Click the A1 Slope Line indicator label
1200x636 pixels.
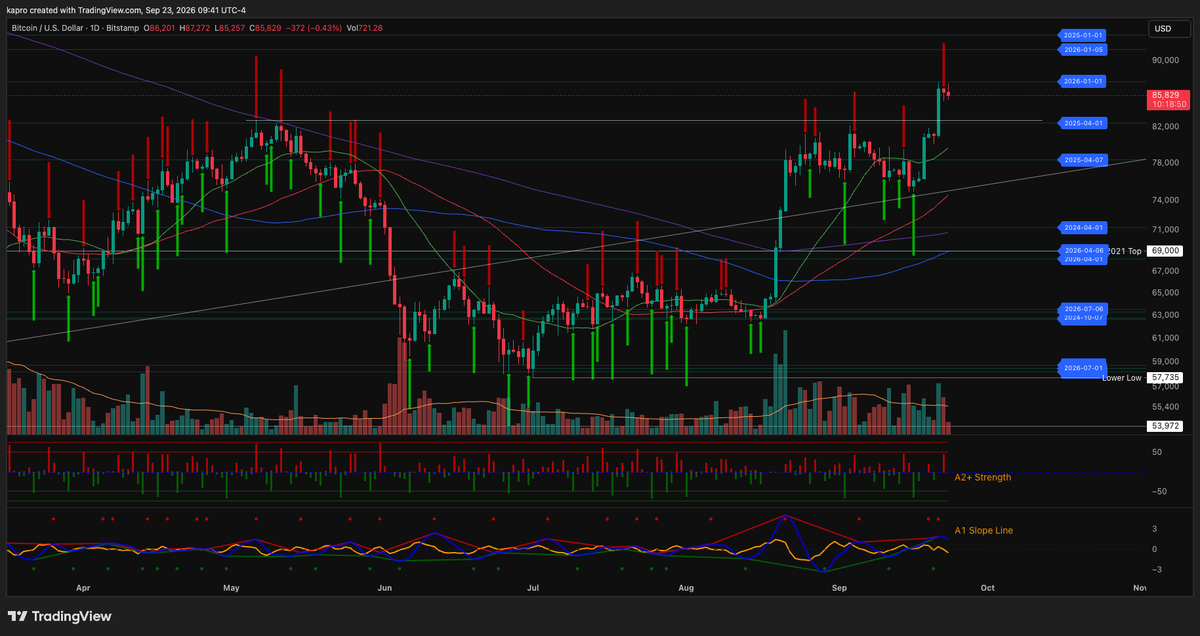[x=983, y=530]
